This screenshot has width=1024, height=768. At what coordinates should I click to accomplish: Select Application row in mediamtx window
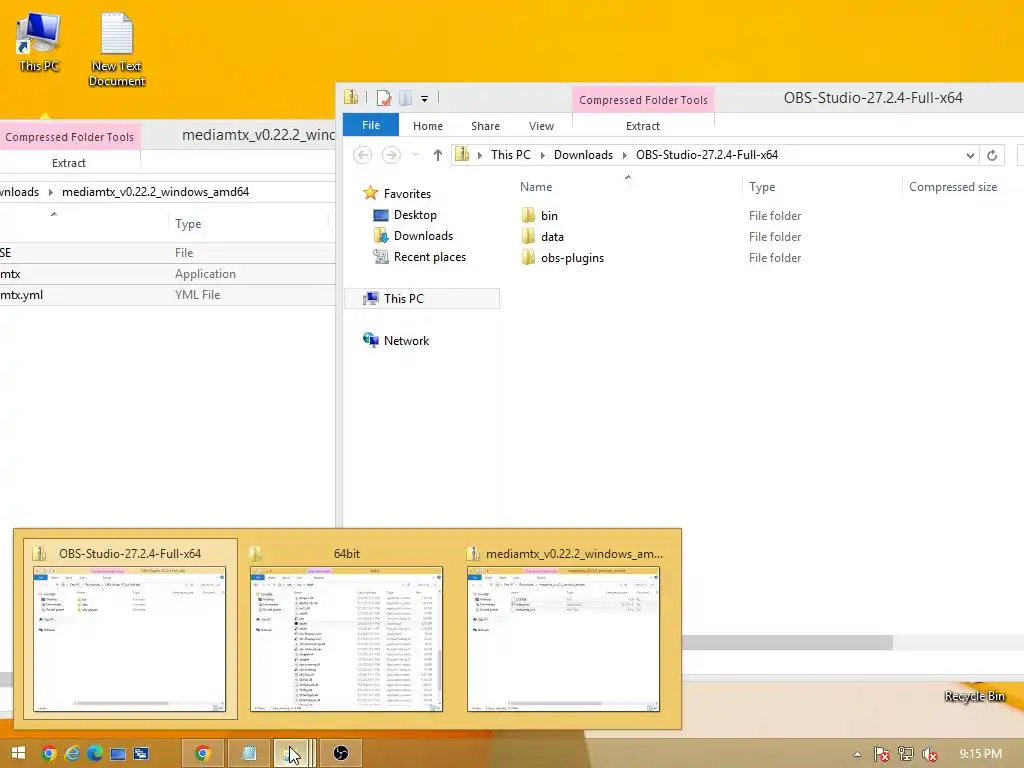click(167, 274)
